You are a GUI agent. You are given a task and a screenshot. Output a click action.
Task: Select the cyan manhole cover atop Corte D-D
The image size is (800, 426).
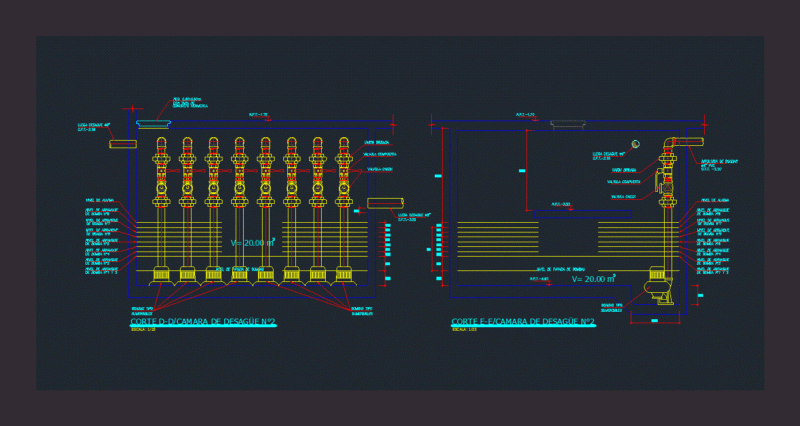click(x=153, y=124)
